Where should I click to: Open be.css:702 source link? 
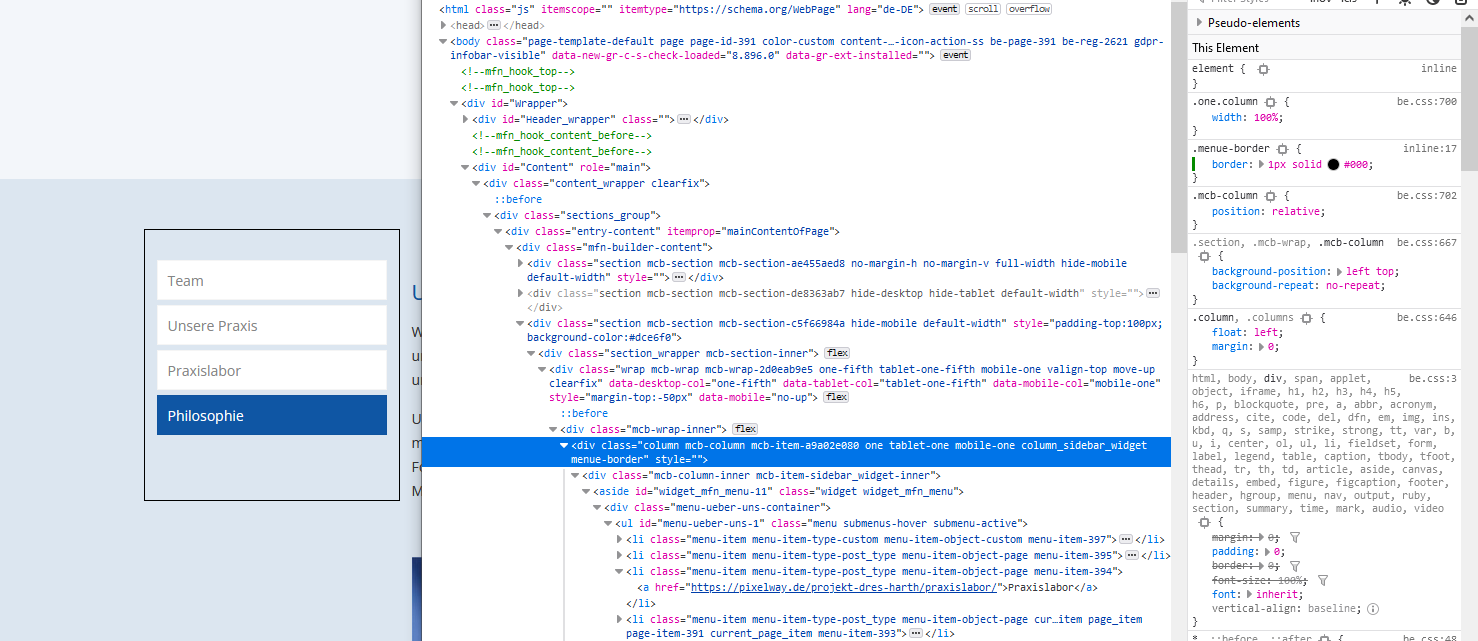[1427, 196]
